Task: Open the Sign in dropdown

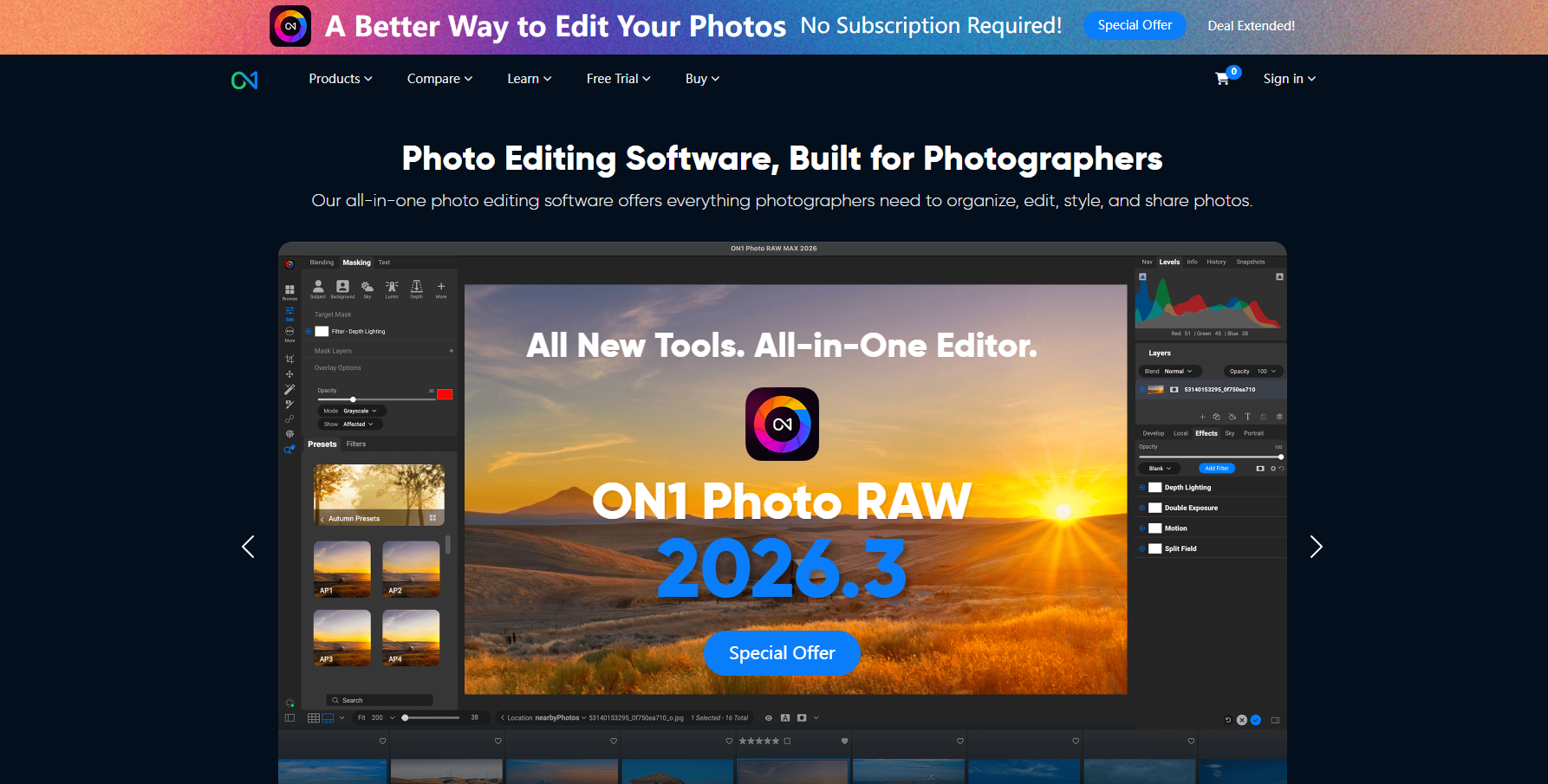Action: (1290, 79)
